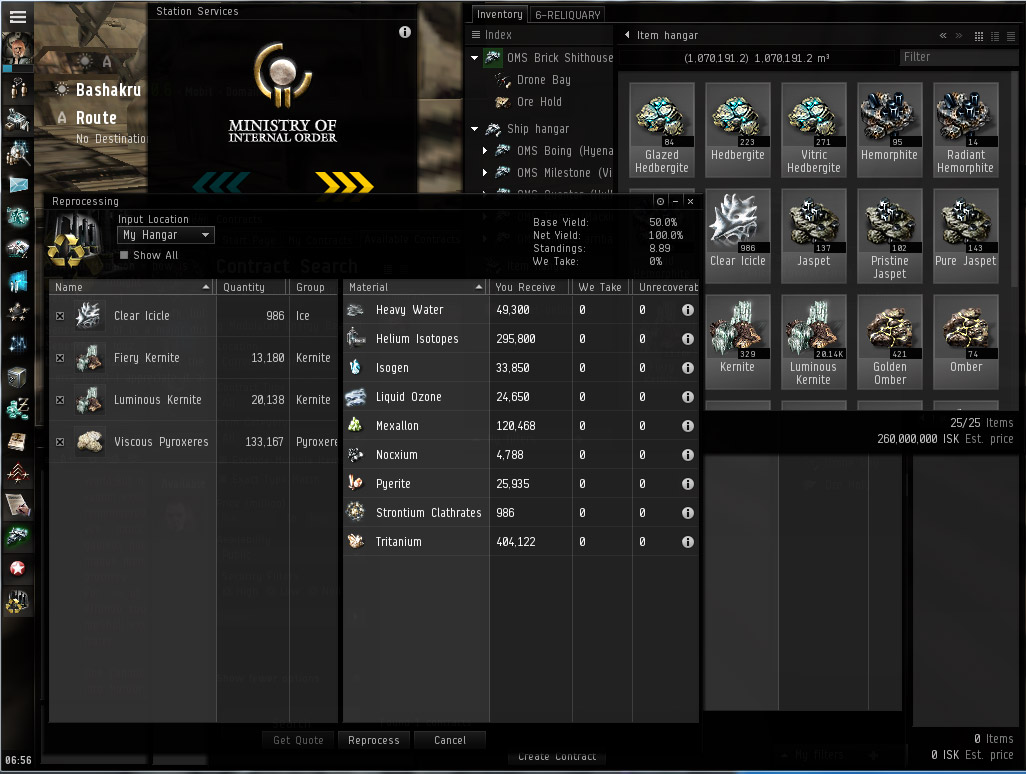
Task: Open Ore Hold in inventory tree
Action: (x=539, y=102)
